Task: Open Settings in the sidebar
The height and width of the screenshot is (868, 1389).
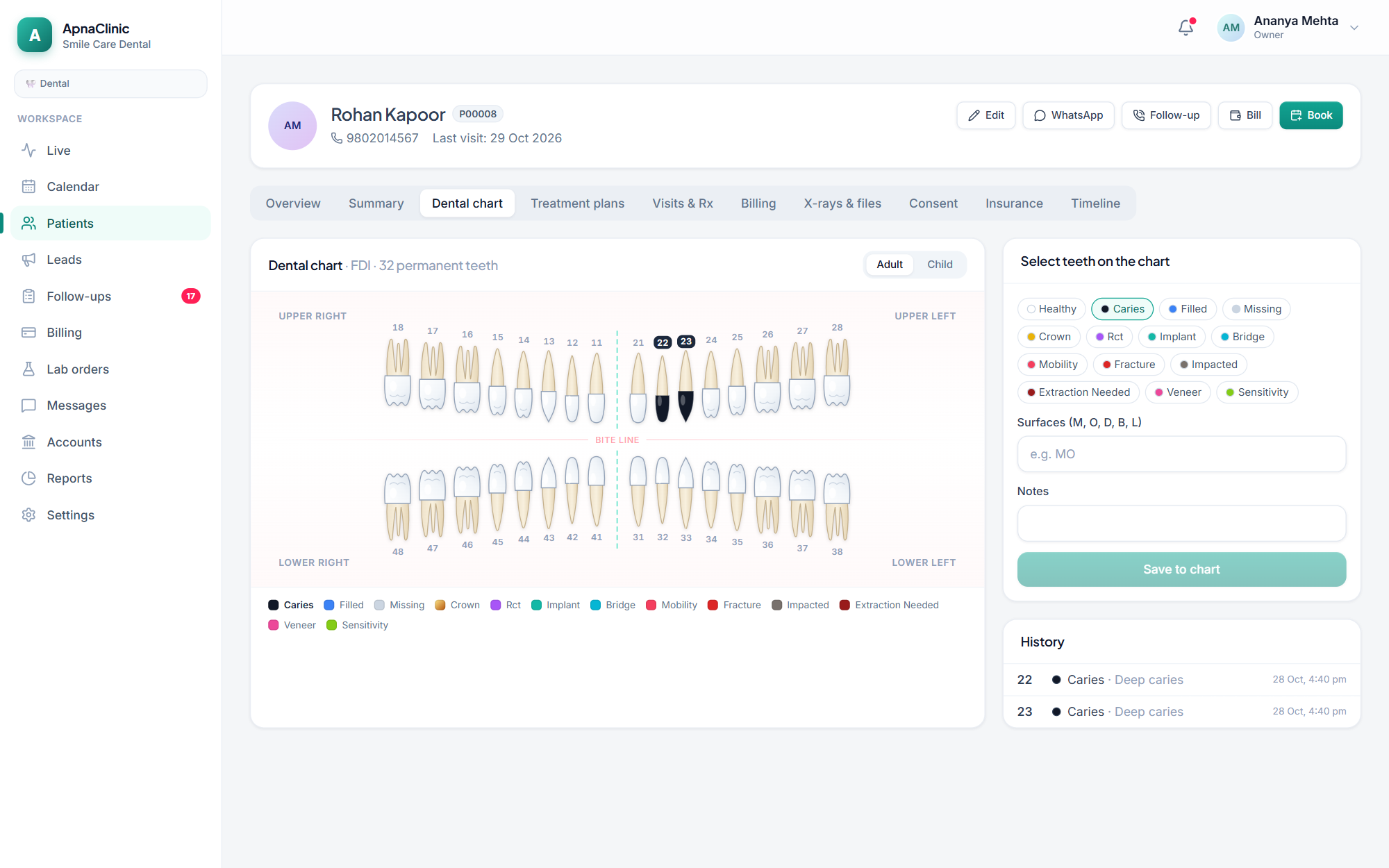Action: tap(110, 515)
